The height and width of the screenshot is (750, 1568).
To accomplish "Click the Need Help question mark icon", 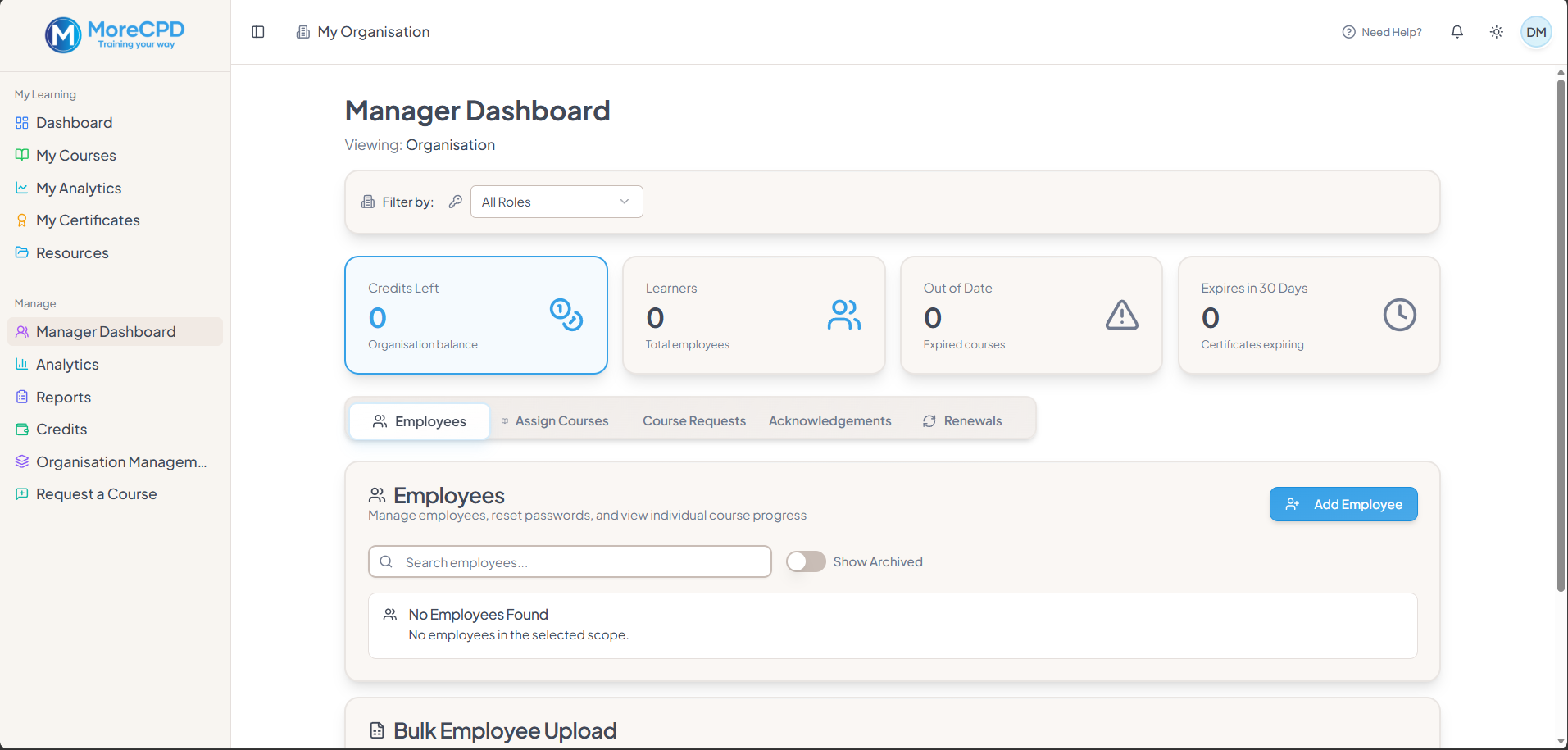I will click(x=1348, y=32).
